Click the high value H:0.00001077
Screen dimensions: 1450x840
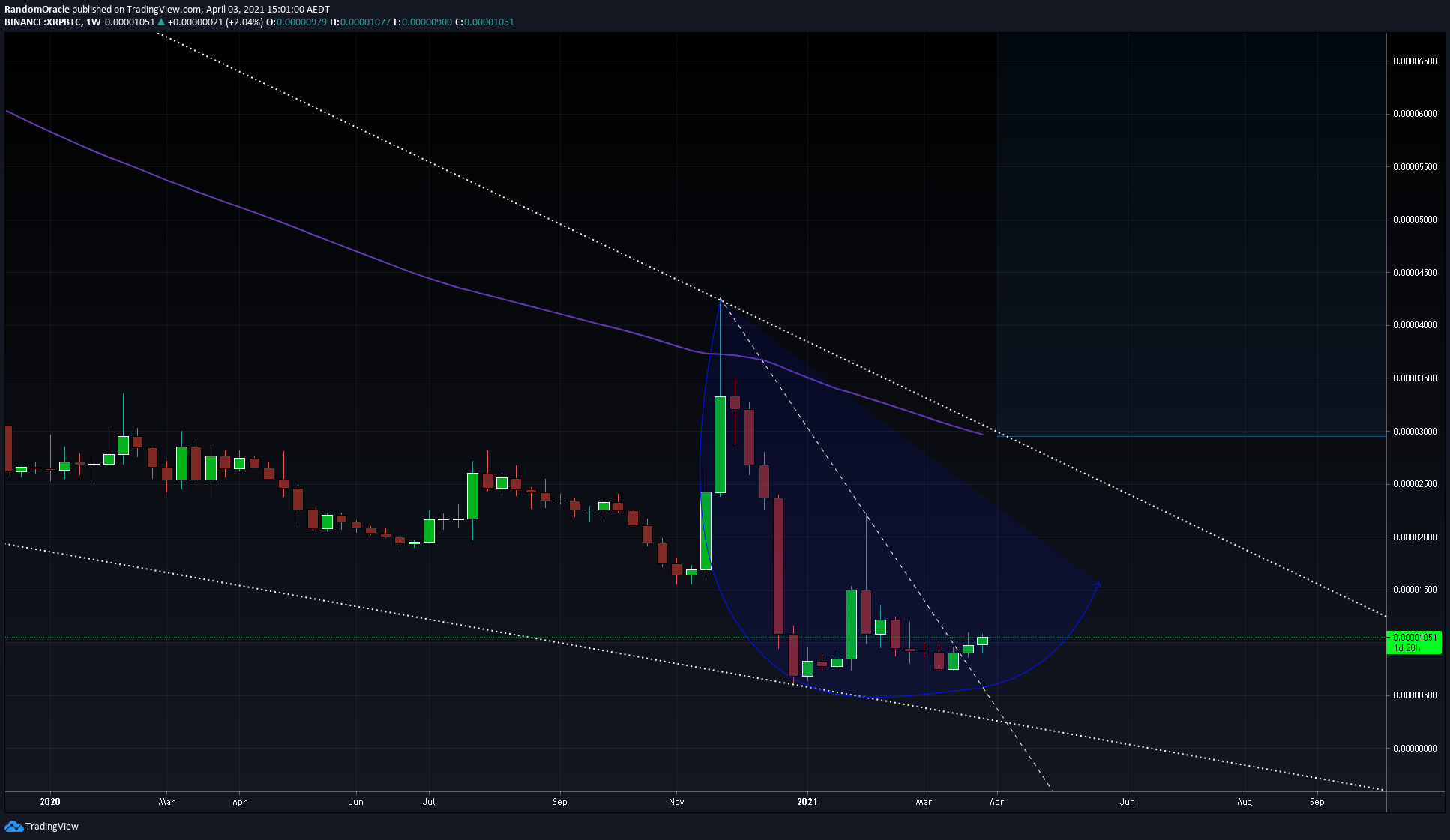[361, 22]
